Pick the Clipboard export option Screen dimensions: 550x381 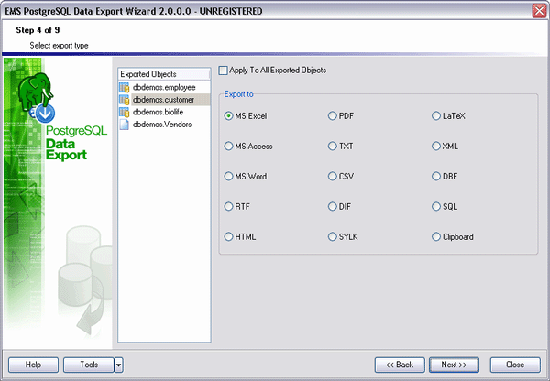[x=436, y=237]
